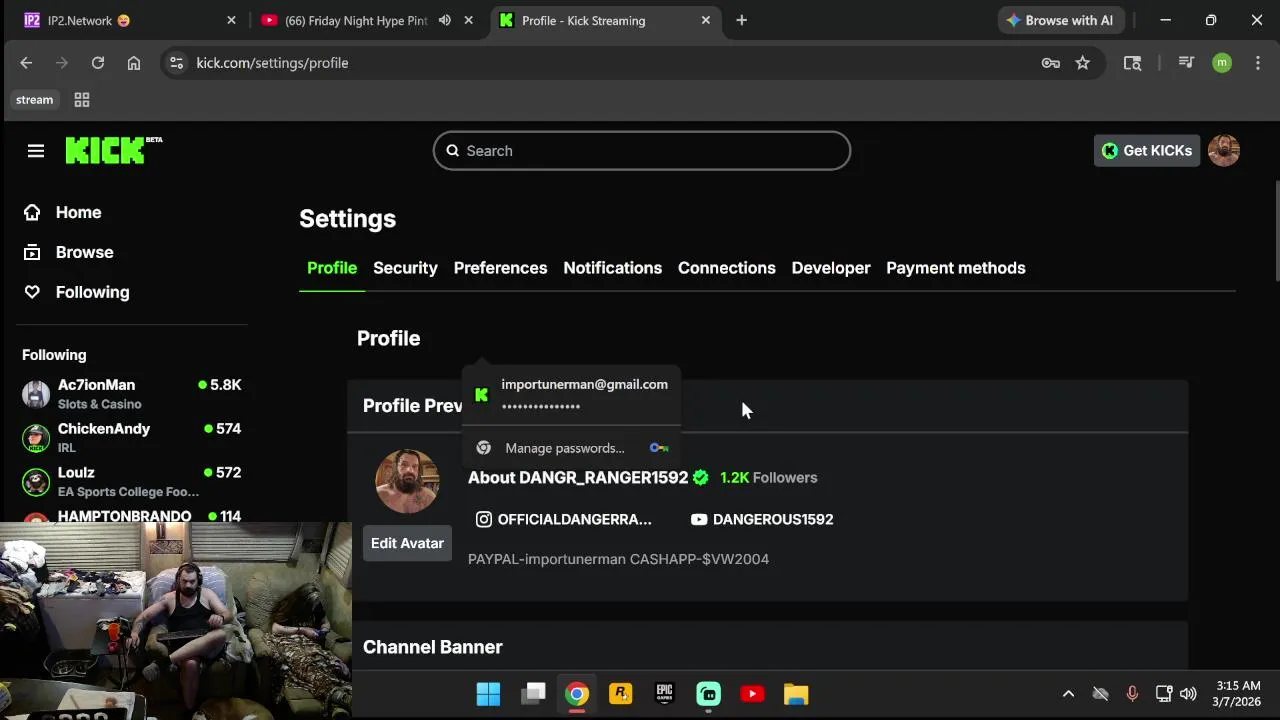This screenshot has width=1280, height=720.
Task: Click the verified badge next to DANGR_RANGER1592
Action: coord(700,478)
